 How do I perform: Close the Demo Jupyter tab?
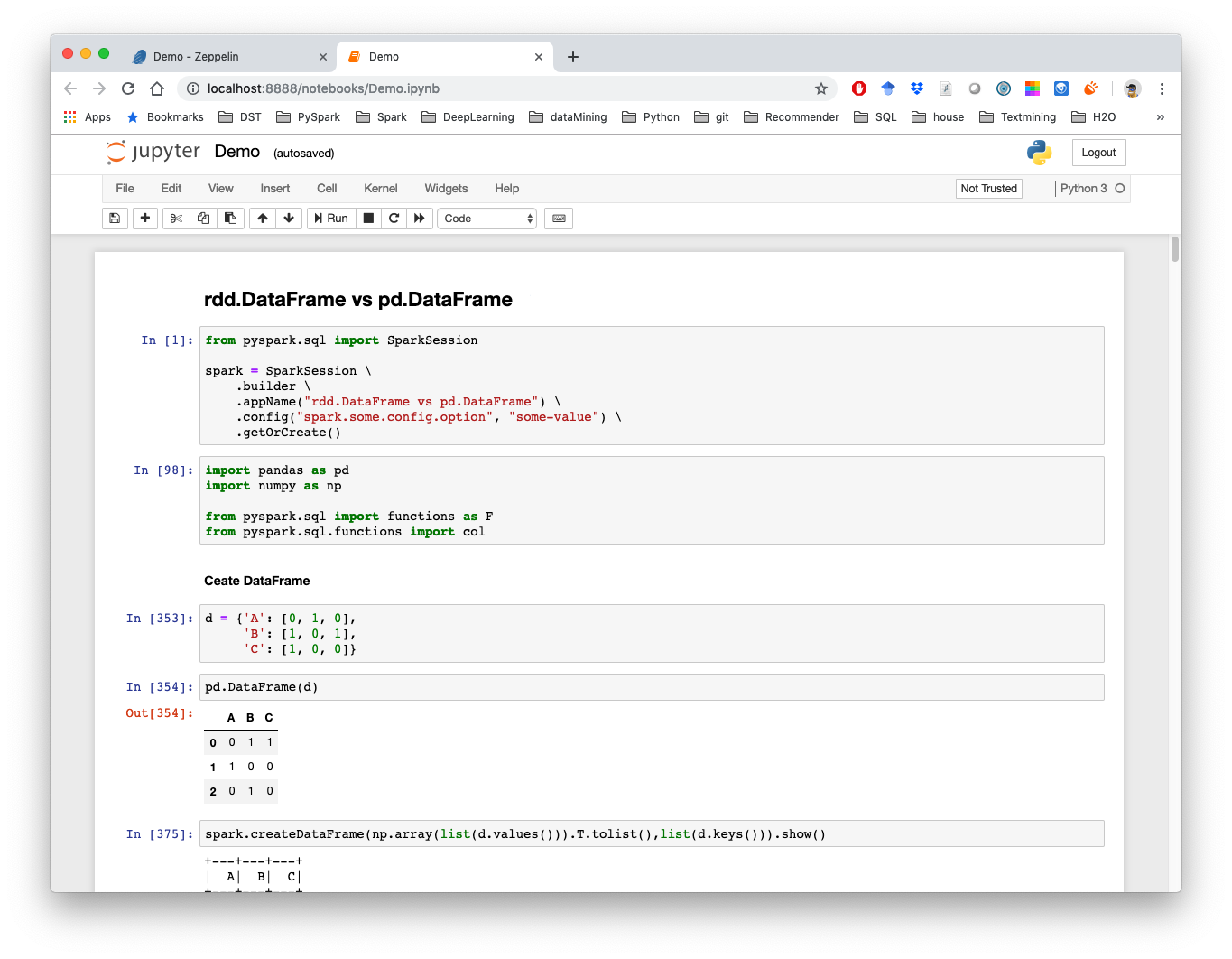tap(539, 57)
